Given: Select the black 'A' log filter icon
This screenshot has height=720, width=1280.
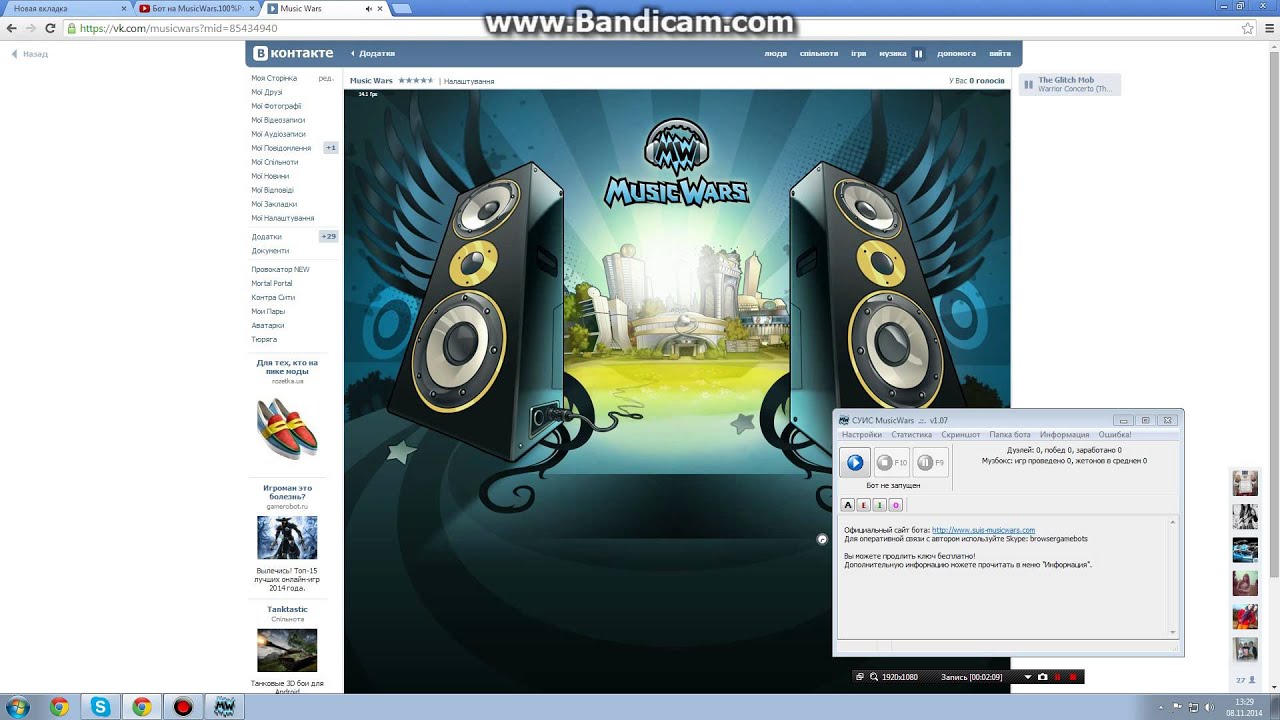Looking at the screenshot, I should point(848,505).
